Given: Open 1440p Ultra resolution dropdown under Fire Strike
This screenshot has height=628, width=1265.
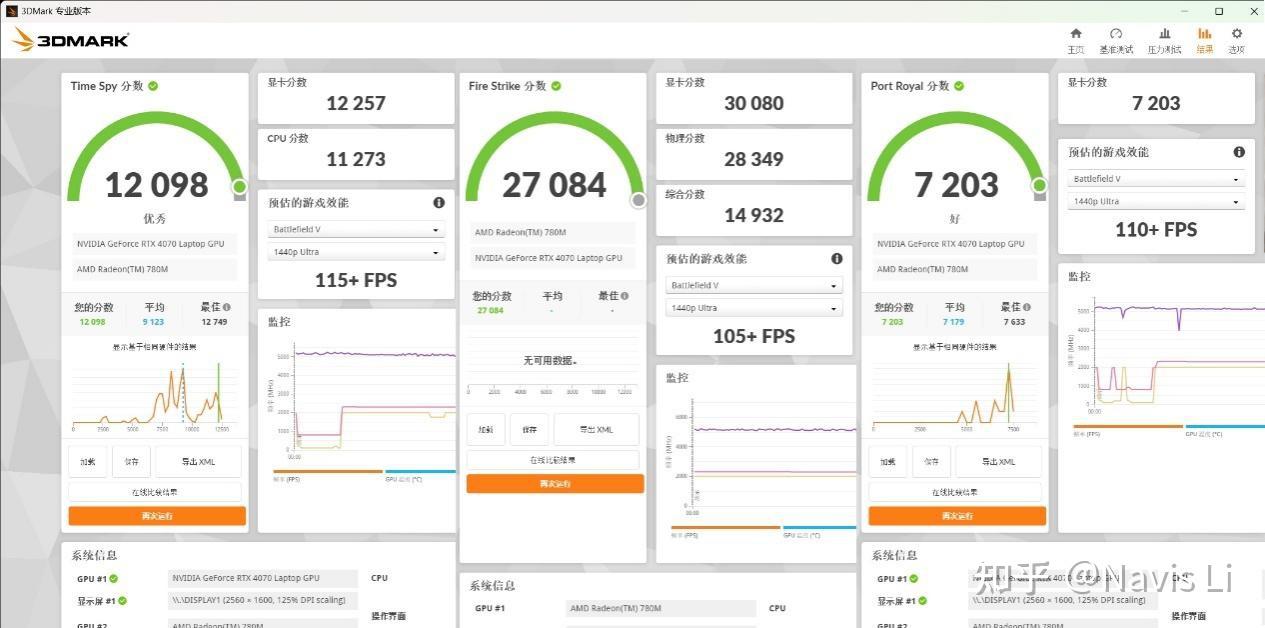Looking at the screenshot, I should (754, 308).
